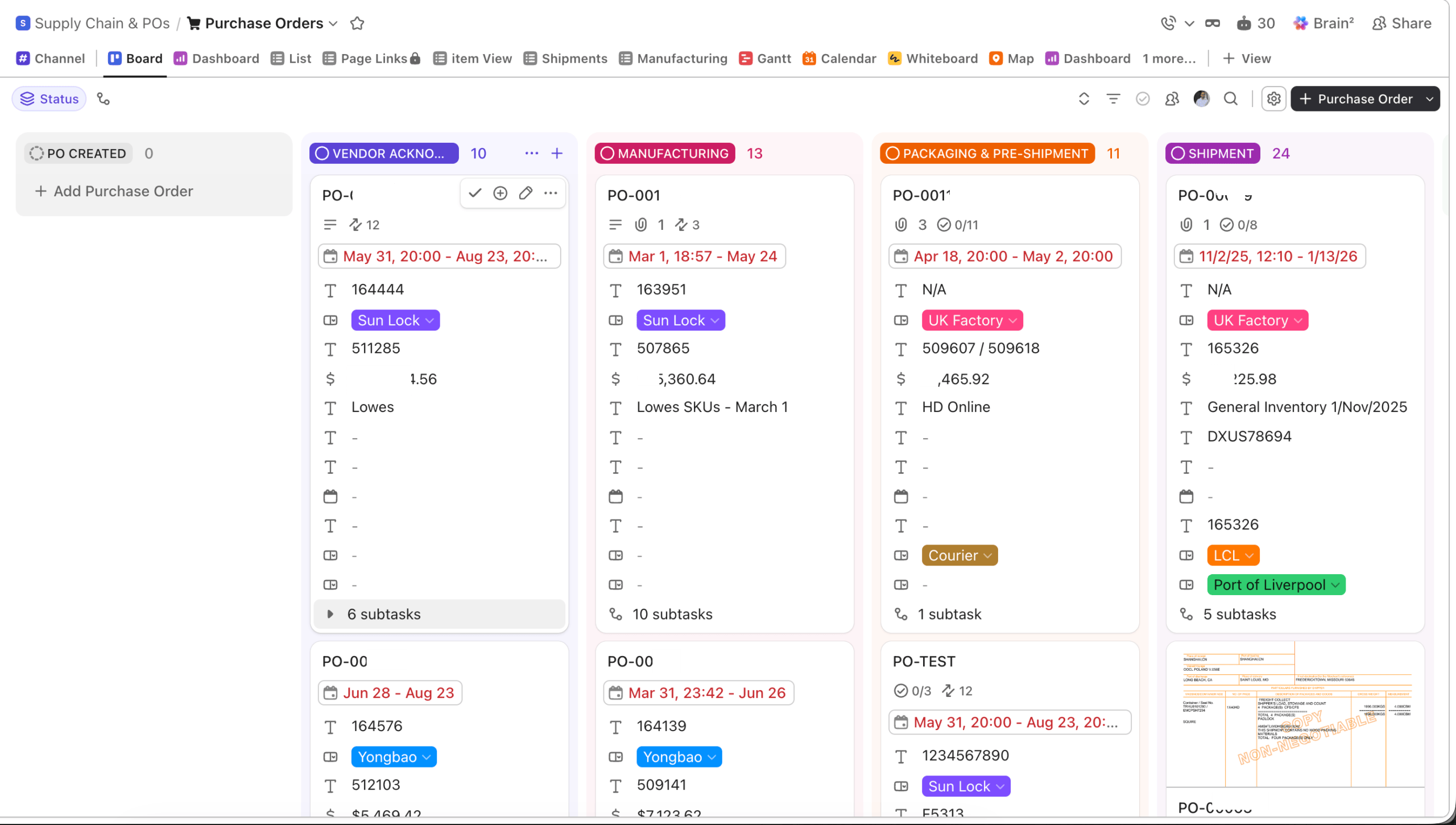
Task: Click the user avatar in the toolbar
Action: [x=1201, y=99]
